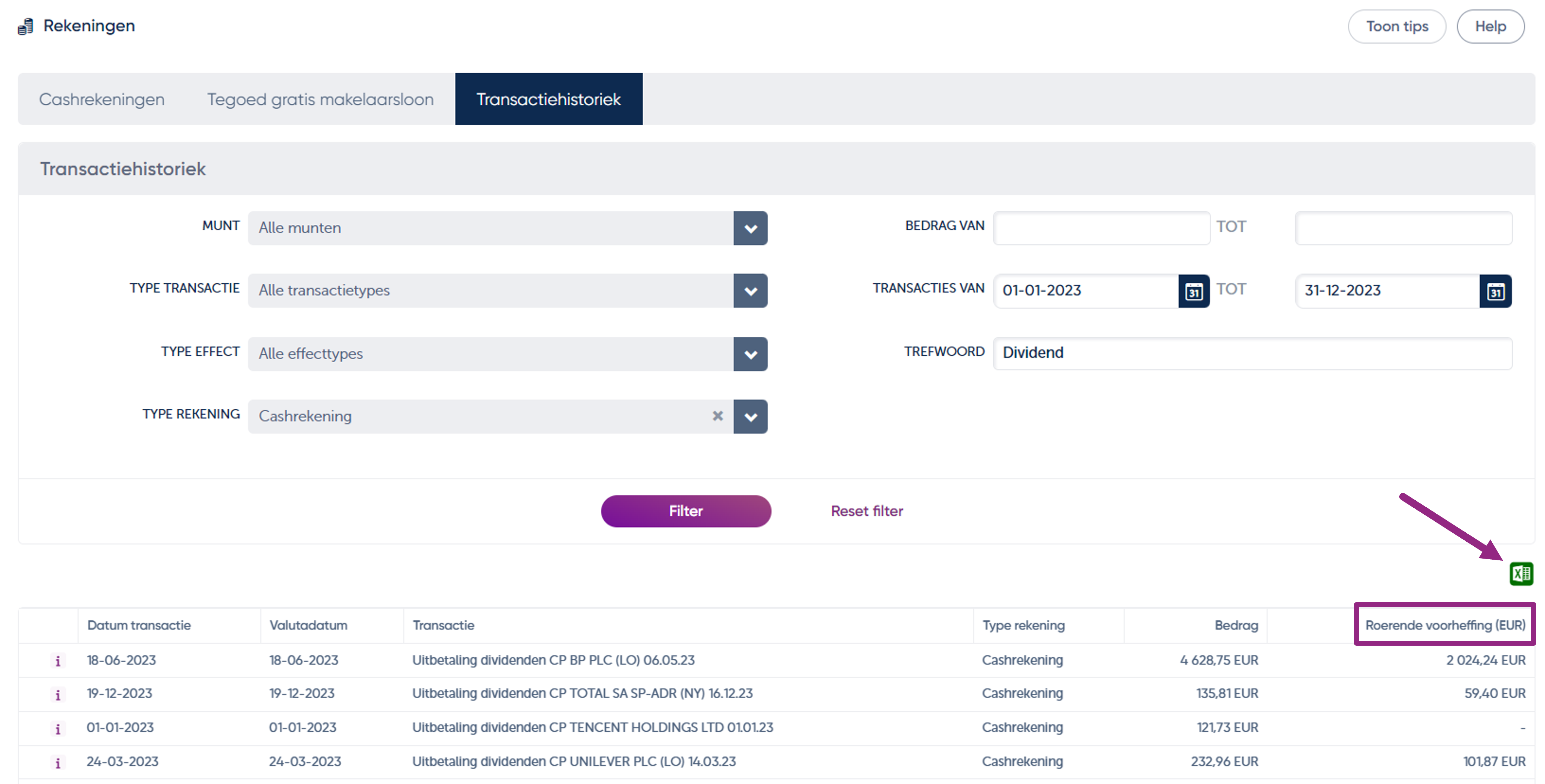Viewport: 1545px width, 784px height.
Task: Click the Help button
Action: tap(1491, 26)
